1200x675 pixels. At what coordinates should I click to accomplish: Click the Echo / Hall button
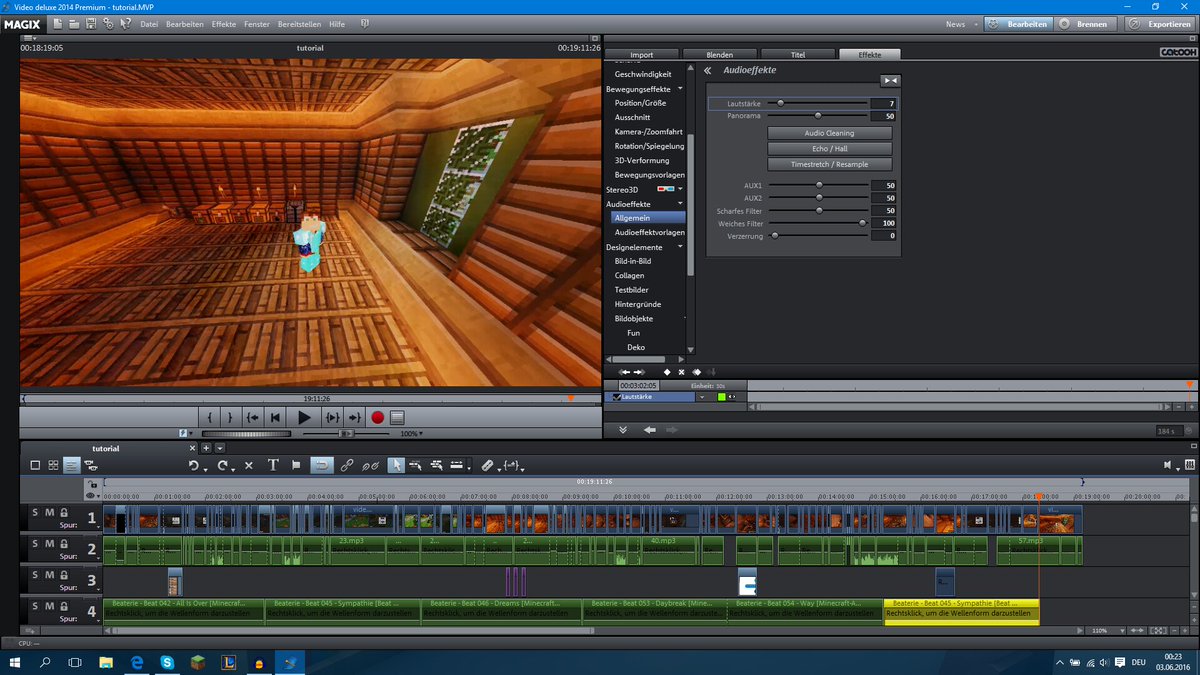point(829,148)
